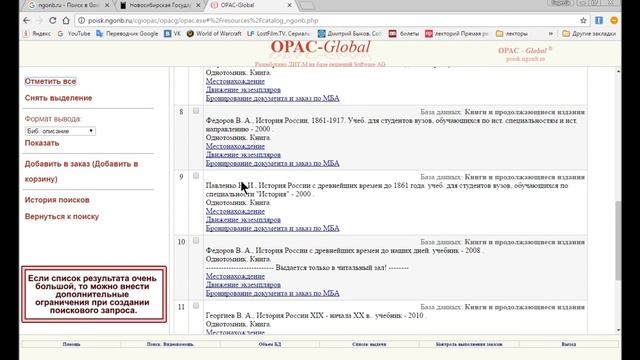The width and height of the screenshot is (640, 360).
Task: Bookmark this page with the star icon
Action: point(583,20)
